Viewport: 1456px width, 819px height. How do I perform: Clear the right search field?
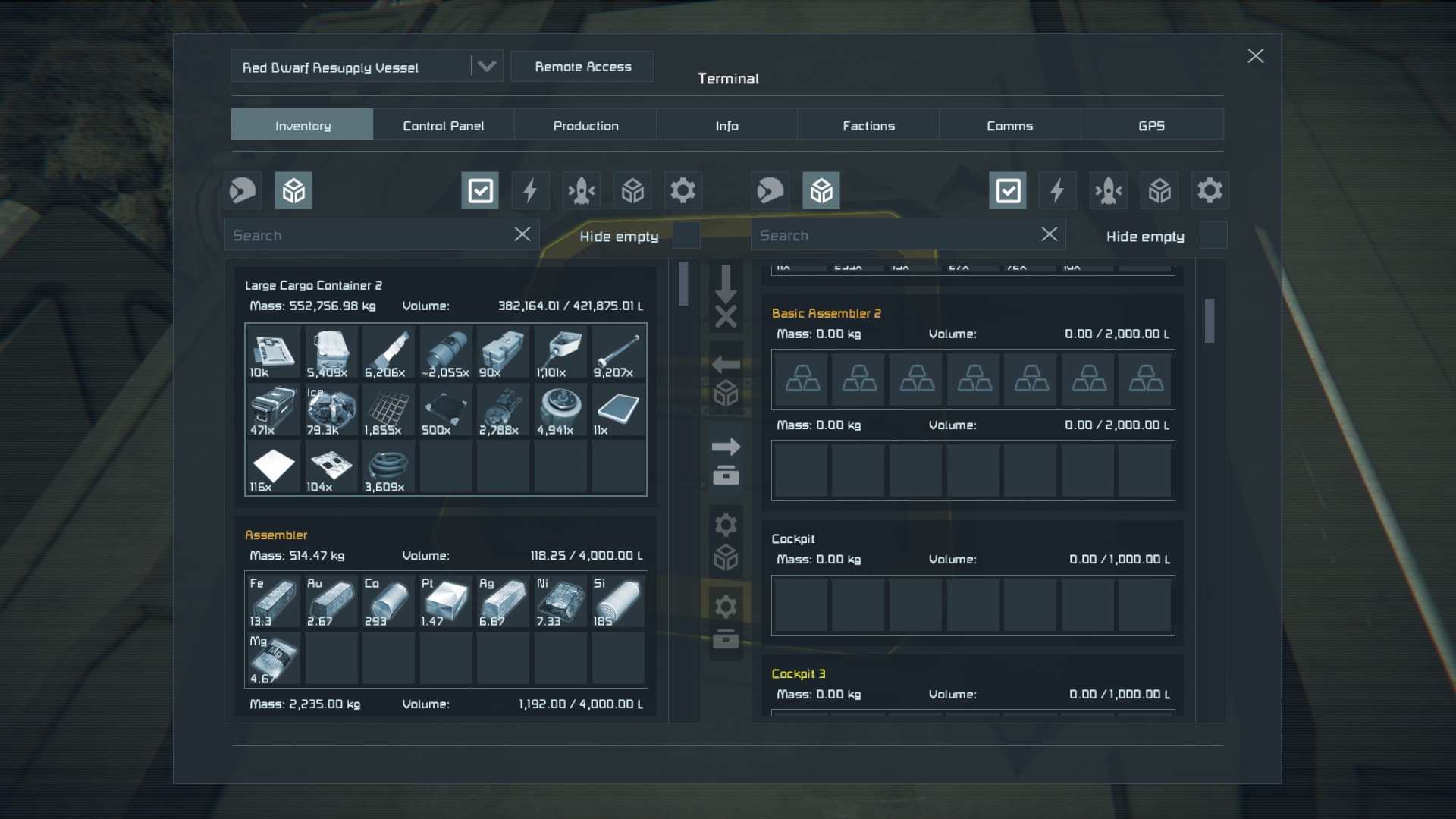(x=1049, y=234)
